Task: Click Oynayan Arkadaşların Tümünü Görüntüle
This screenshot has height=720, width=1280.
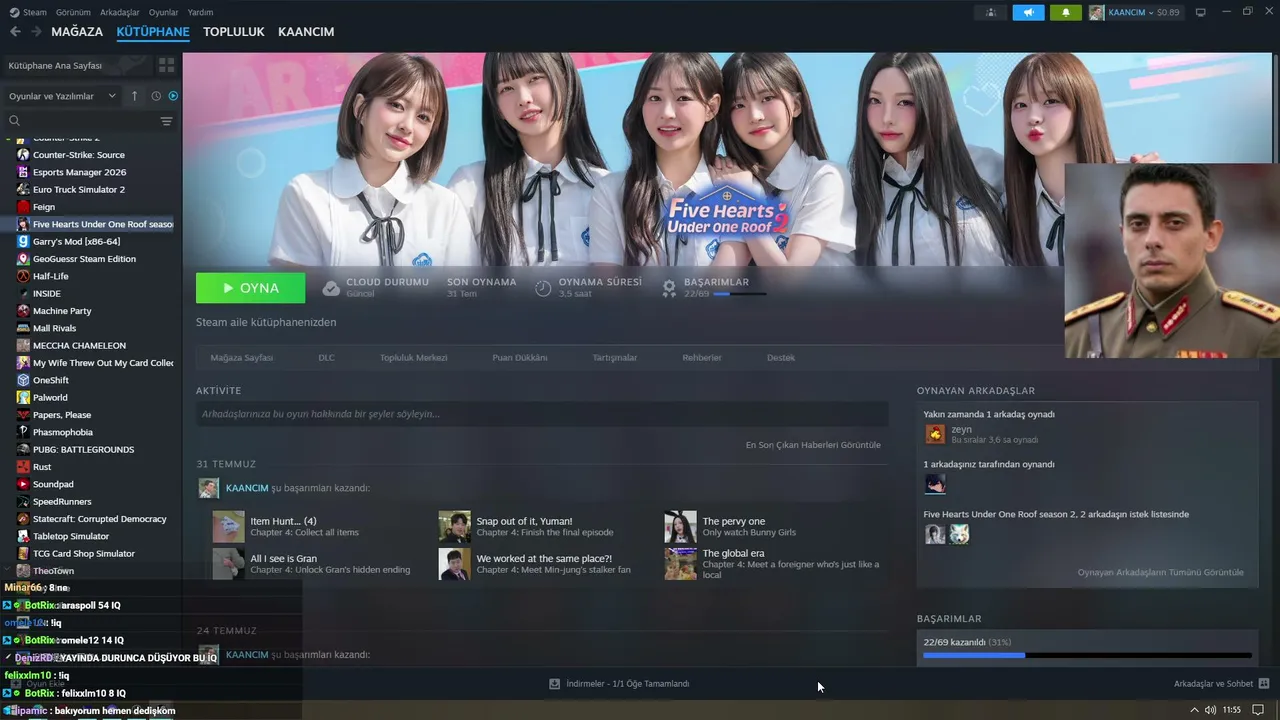Action: [1161, 572]
